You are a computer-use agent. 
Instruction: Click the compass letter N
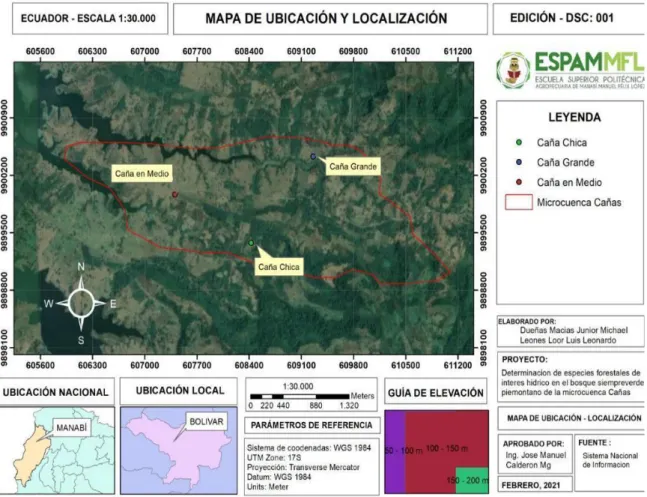pyautogui.click(x=81, y=267)
